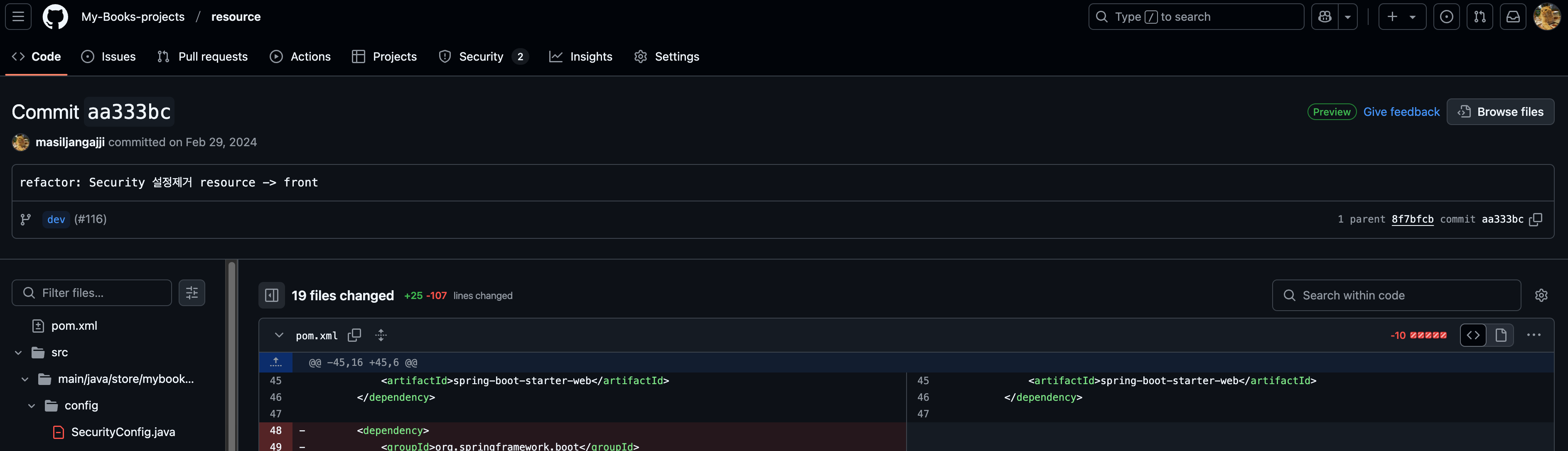The image size is (1568, 451).
Task: Click GitHub logo homepage icon
Action: (55, 17)
